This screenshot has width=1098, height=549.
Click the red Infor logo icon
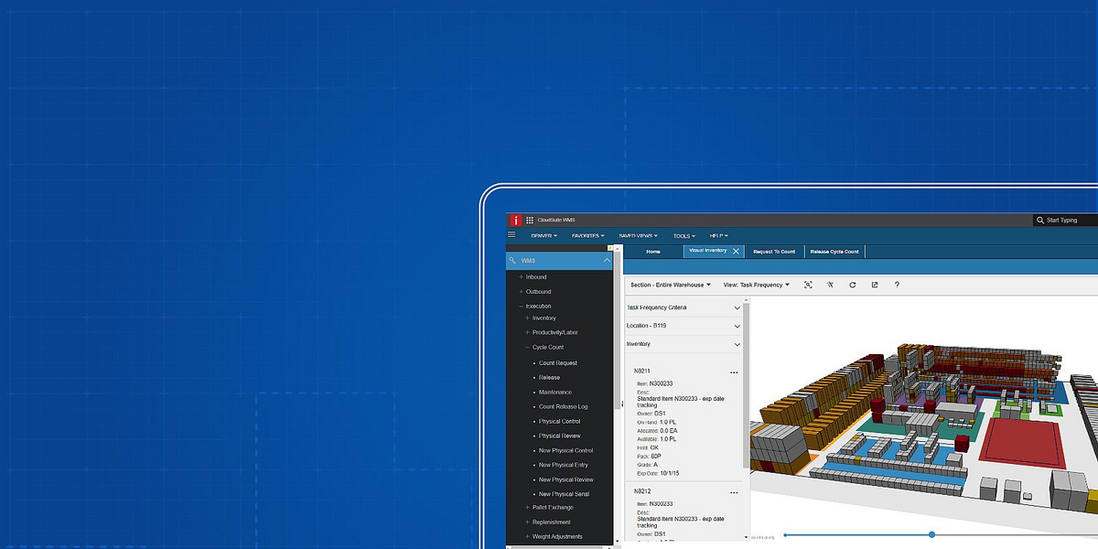(515, 220)
